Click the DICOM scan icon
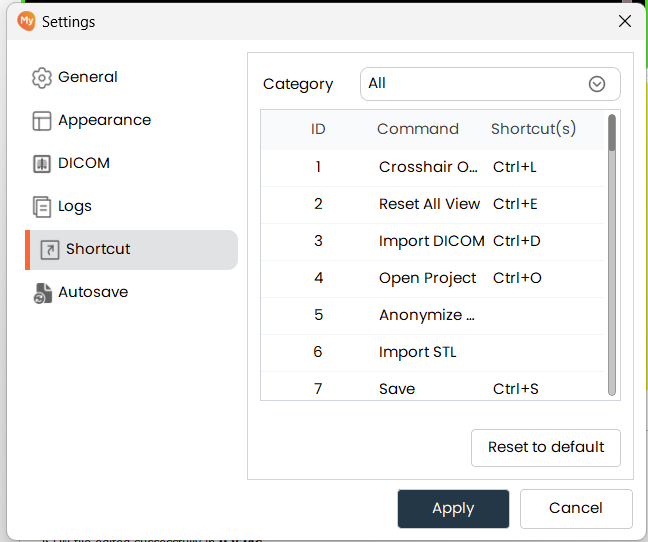Viewport: 648px width, 542px height. coord(41,164)
